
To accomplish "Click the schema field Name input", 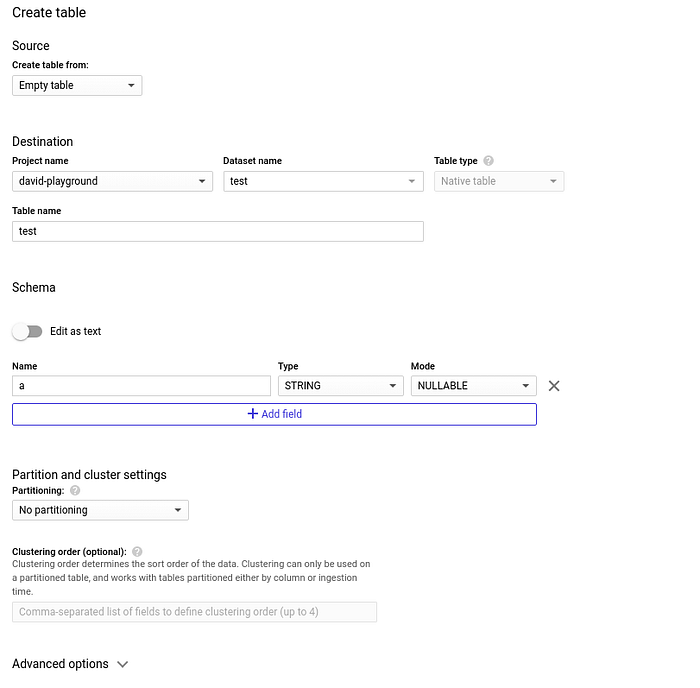I will (x=141, y=386).
